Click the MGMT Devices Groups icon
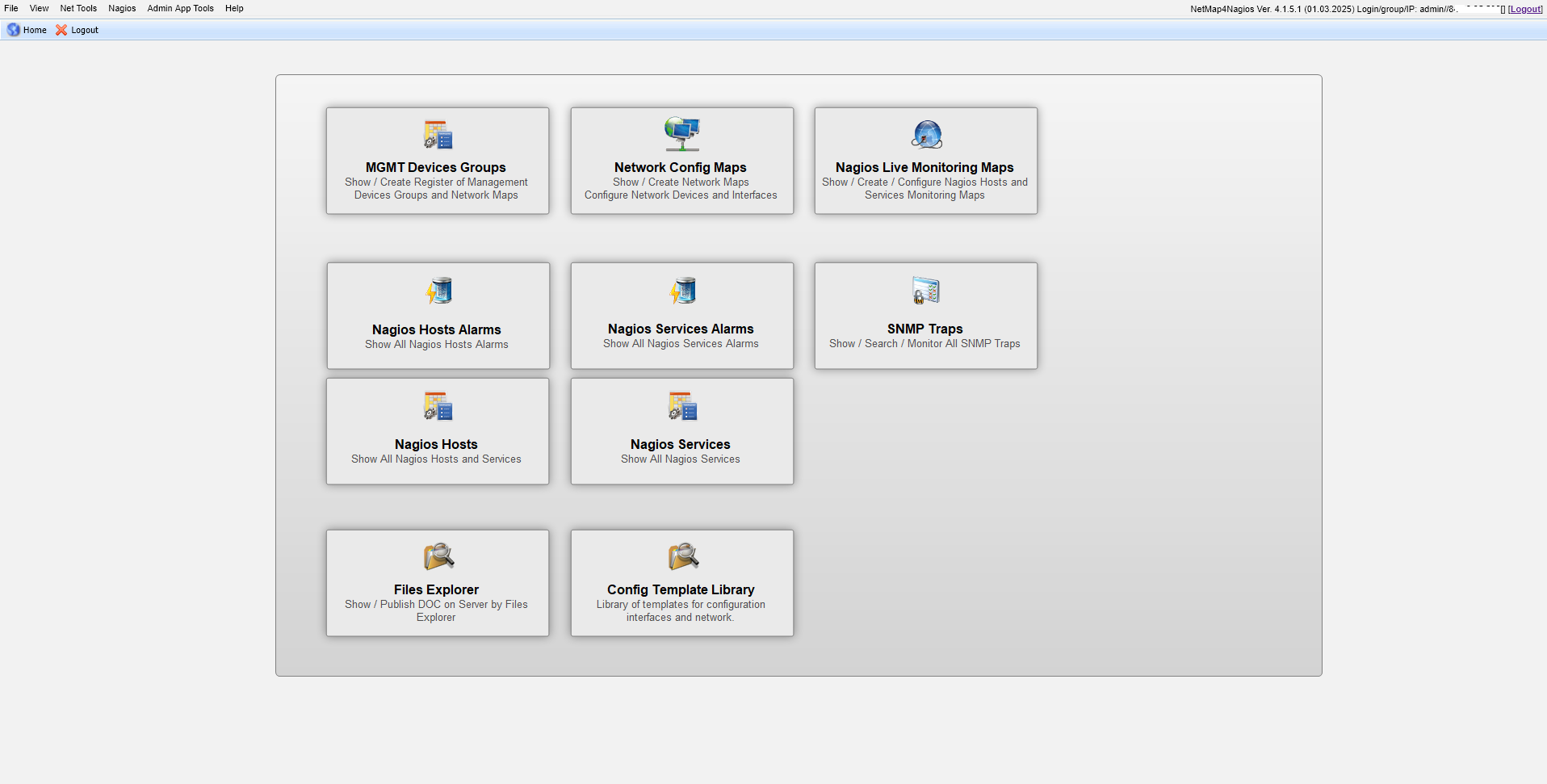 438,135
